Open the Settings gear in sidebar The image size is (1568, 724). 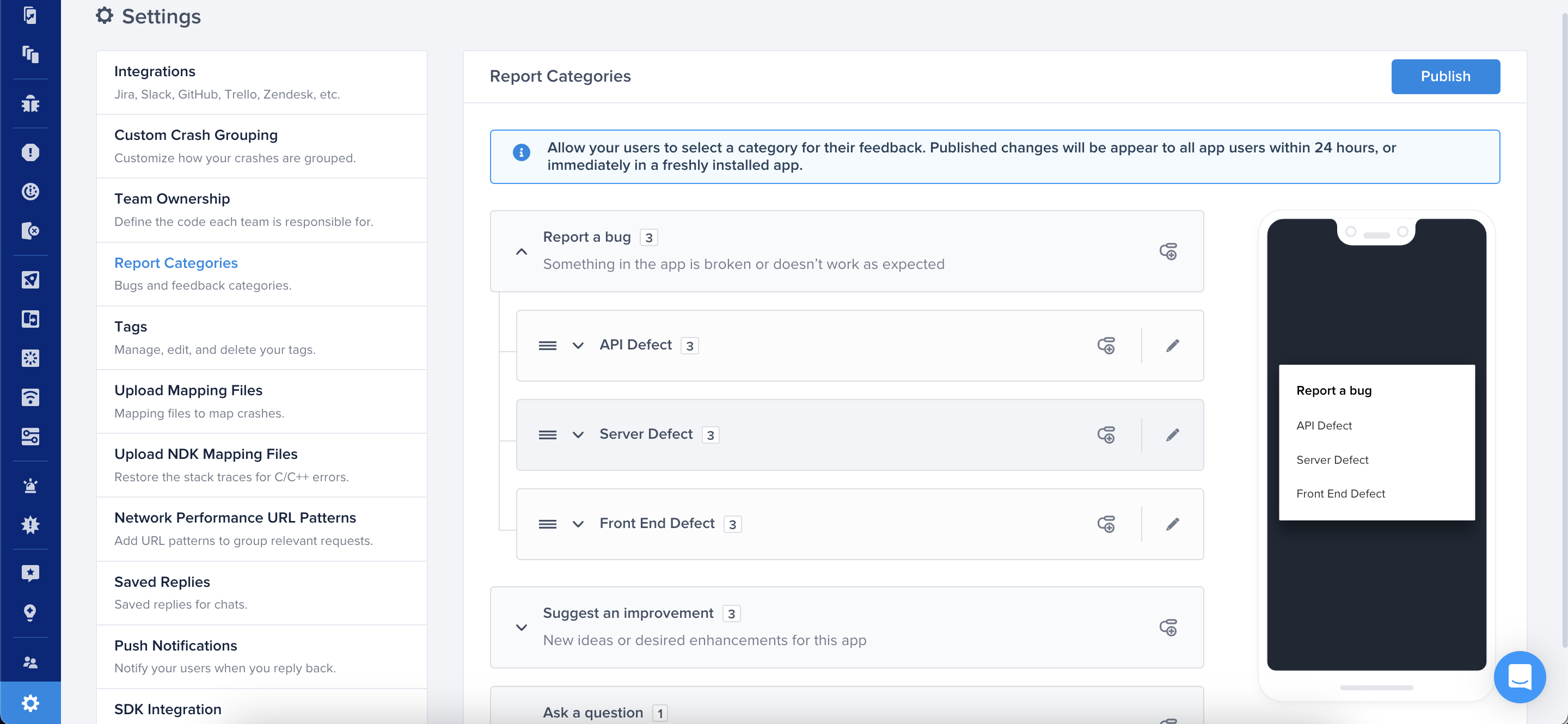tap(30, 703)
